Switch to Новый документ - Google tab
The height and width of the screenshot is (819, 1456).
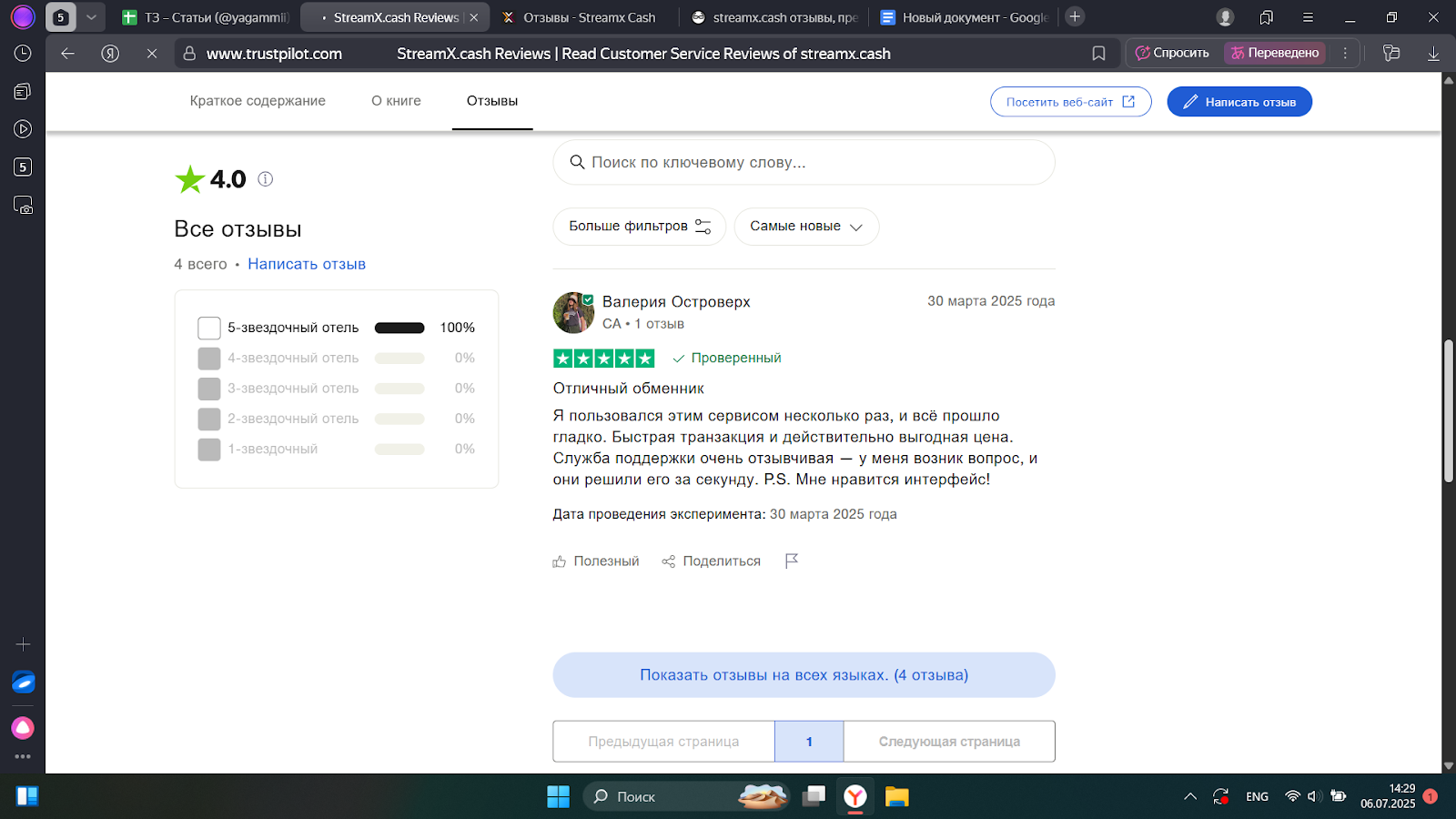tap(963, 17)
